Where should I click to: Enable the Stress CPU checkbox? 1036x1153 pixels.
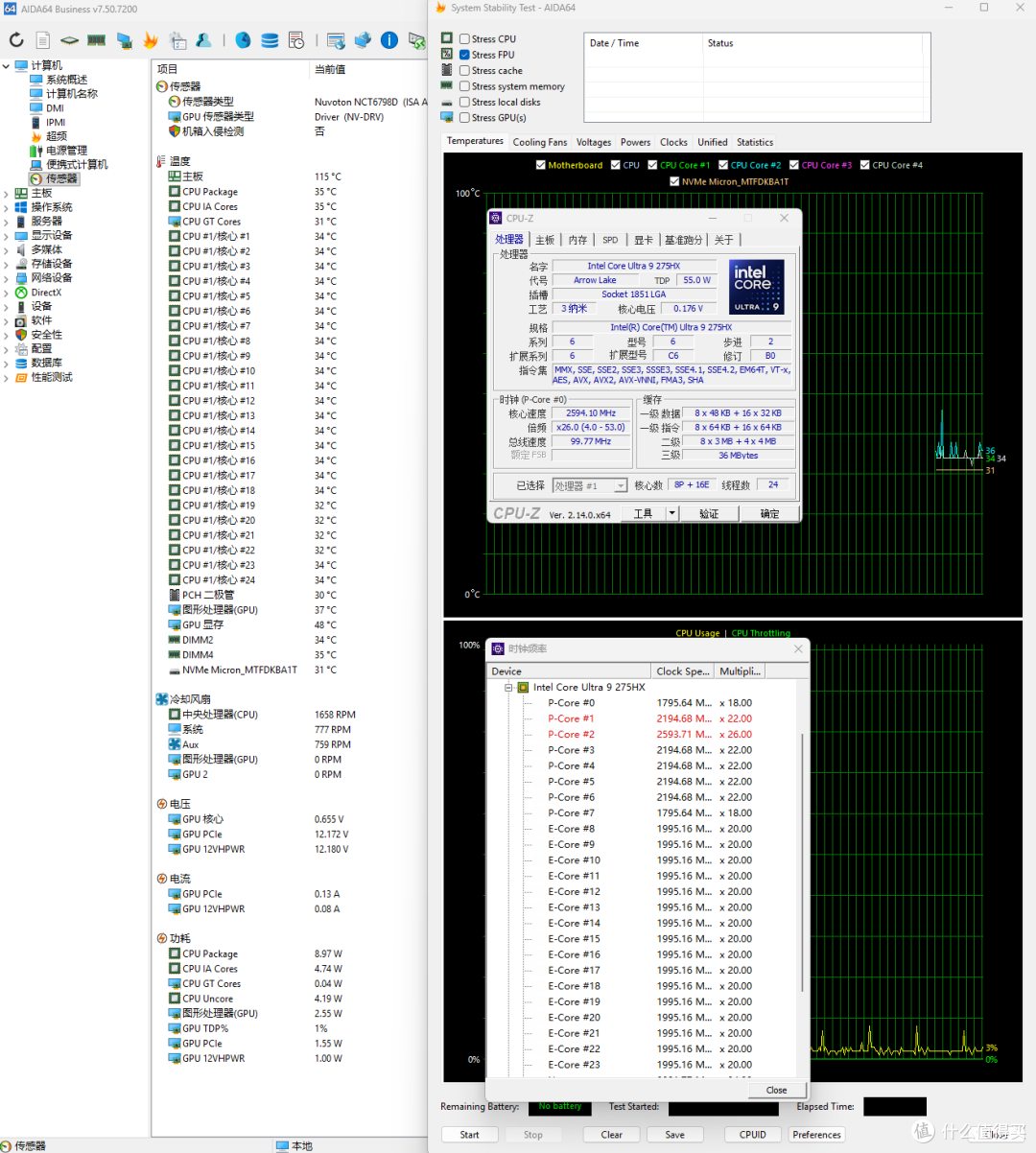464,39
